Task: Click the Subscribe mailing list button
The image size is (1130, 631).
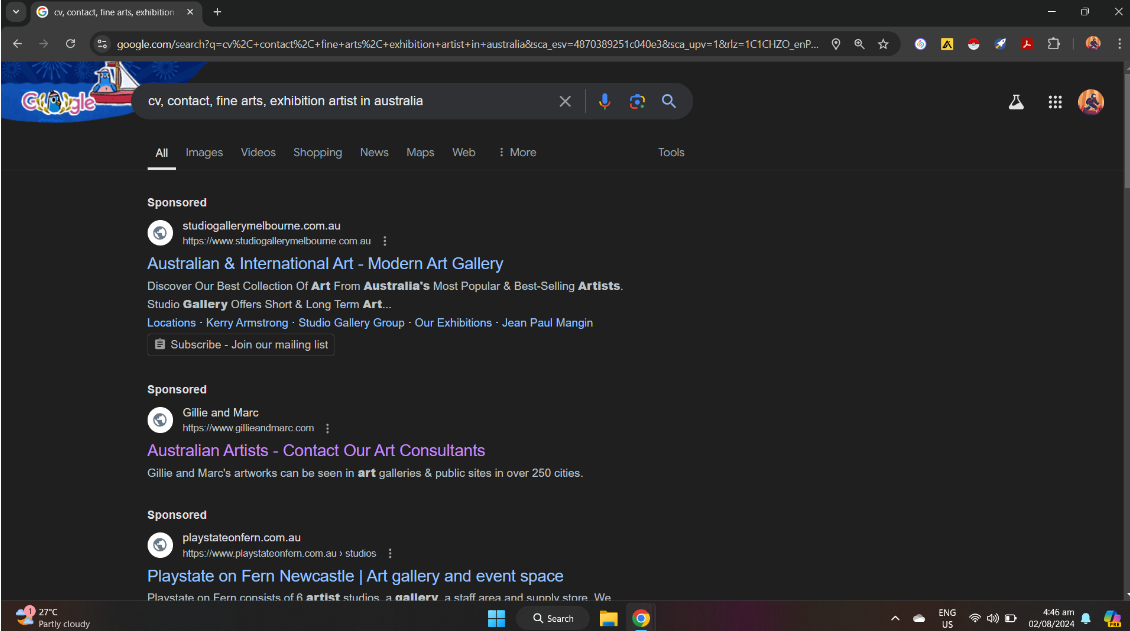Action: [240, 344]
